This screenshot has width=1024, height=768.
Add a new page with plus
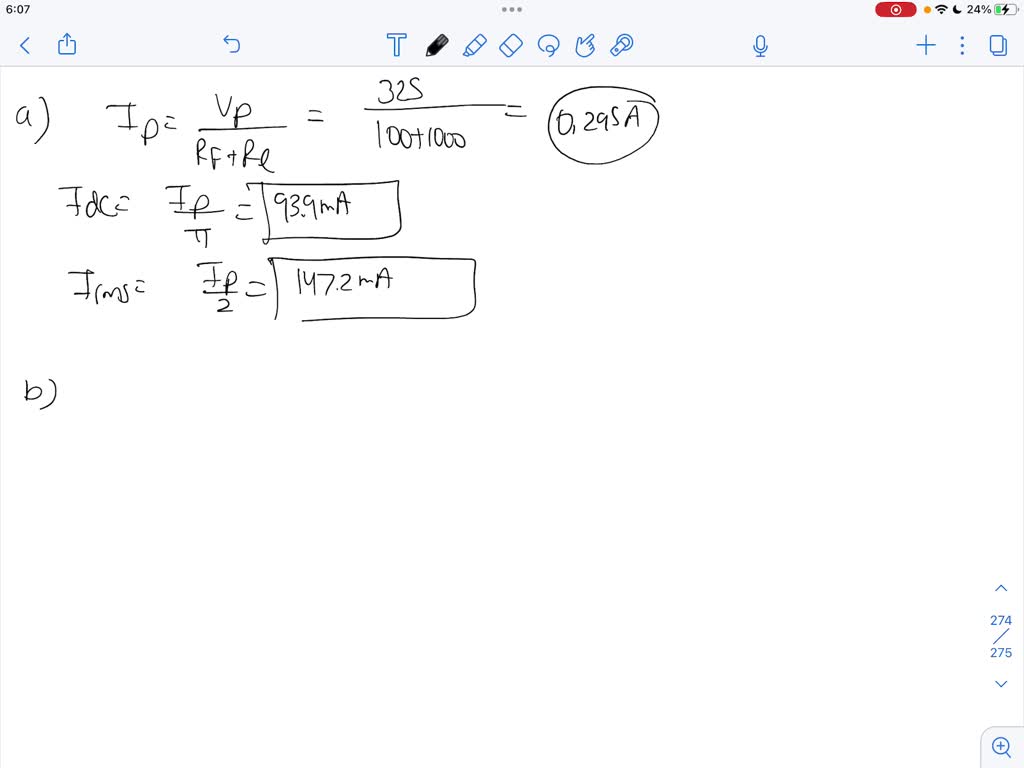[x=926, y=45]
